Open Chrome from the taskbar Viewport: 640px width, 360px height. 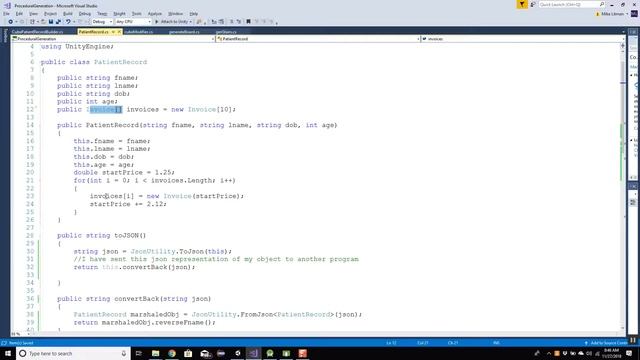click(172, 353)
